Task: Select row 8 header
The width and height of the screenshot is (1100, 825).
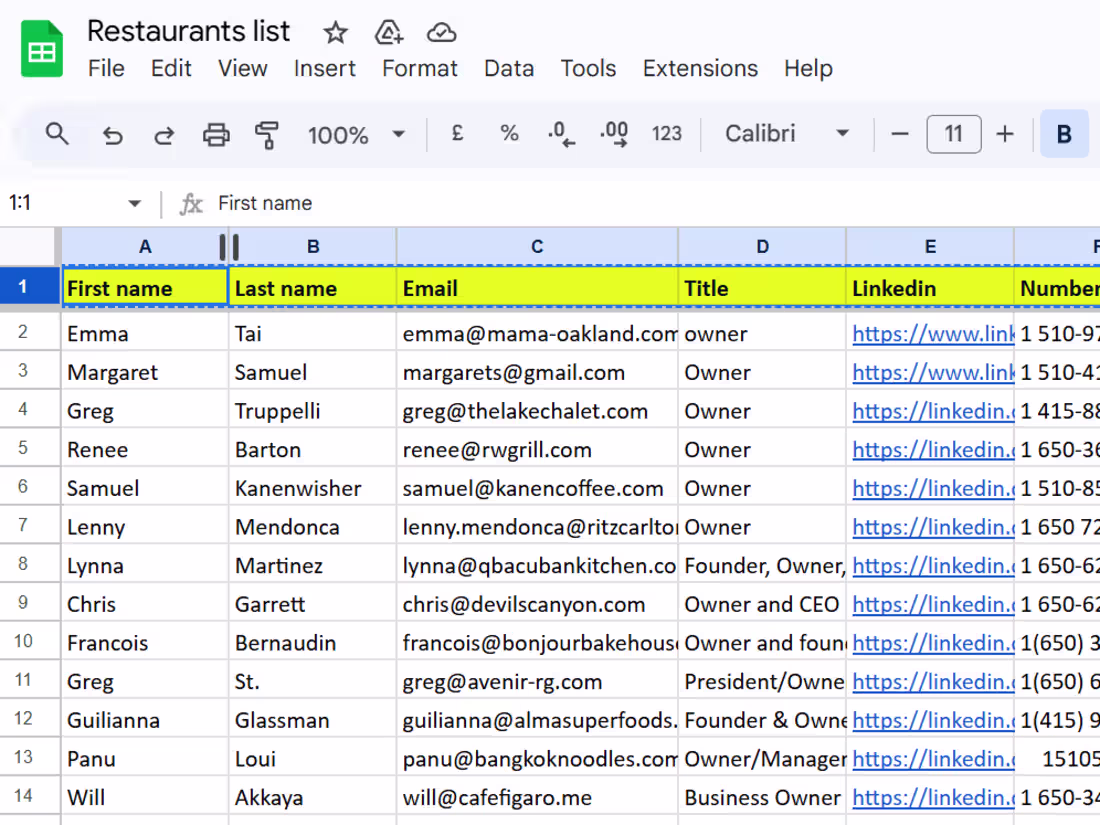Action: click(29, 563)
